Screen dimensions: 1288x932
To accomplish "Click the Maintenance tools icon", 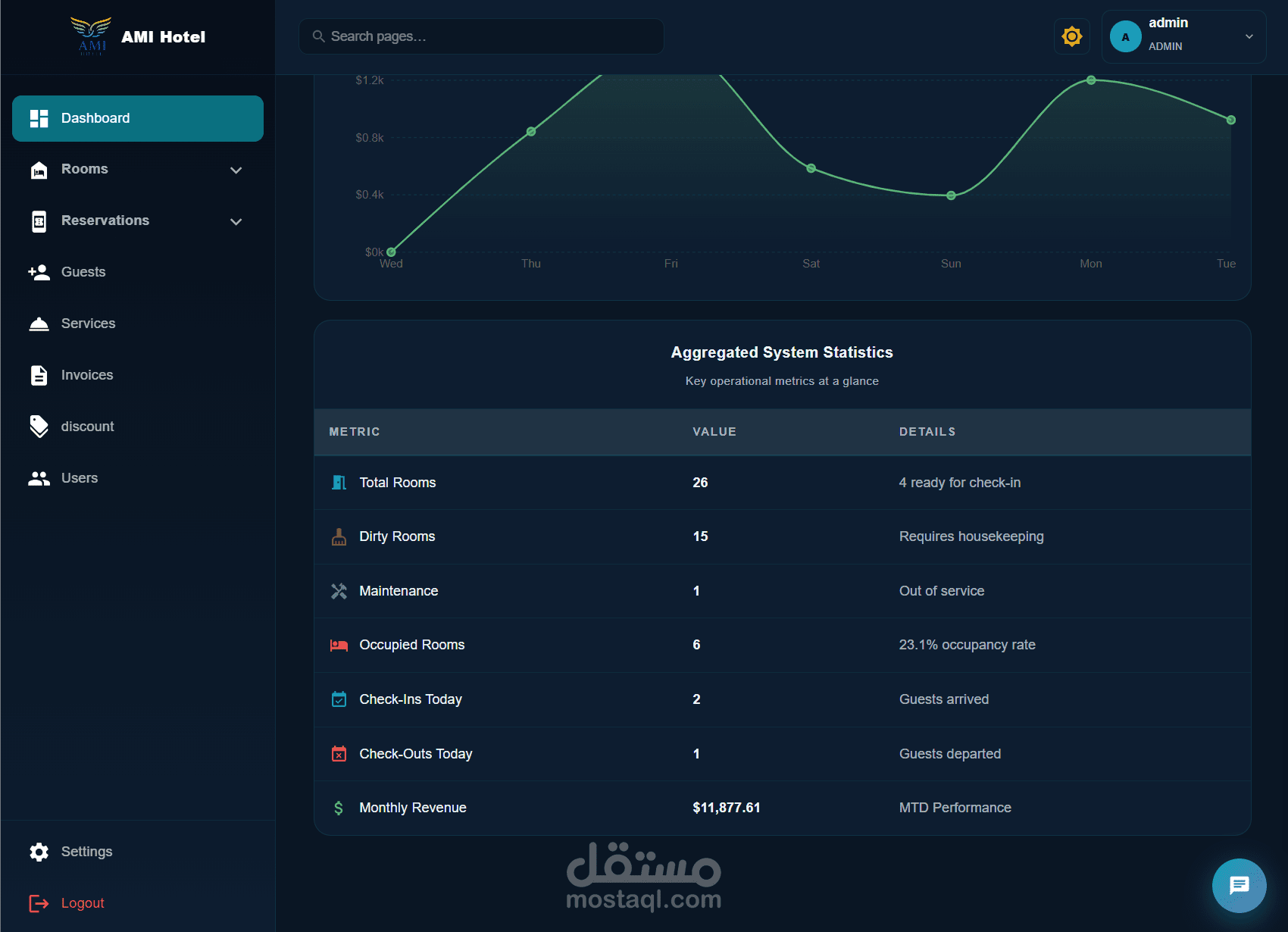I will (x=339, y=591).
